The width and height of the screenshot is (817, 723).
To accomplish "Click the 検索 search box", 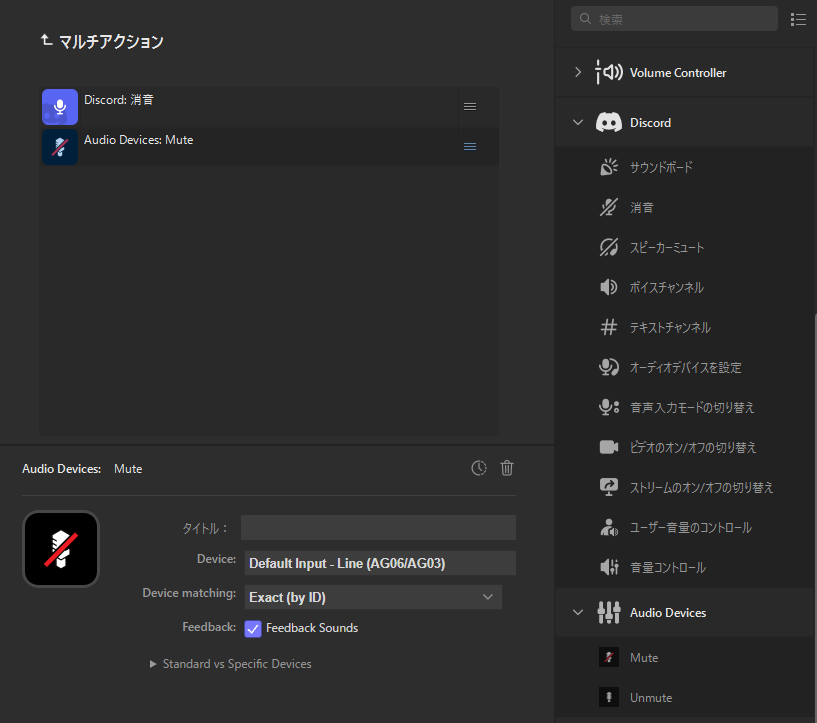I will [675, 19].
